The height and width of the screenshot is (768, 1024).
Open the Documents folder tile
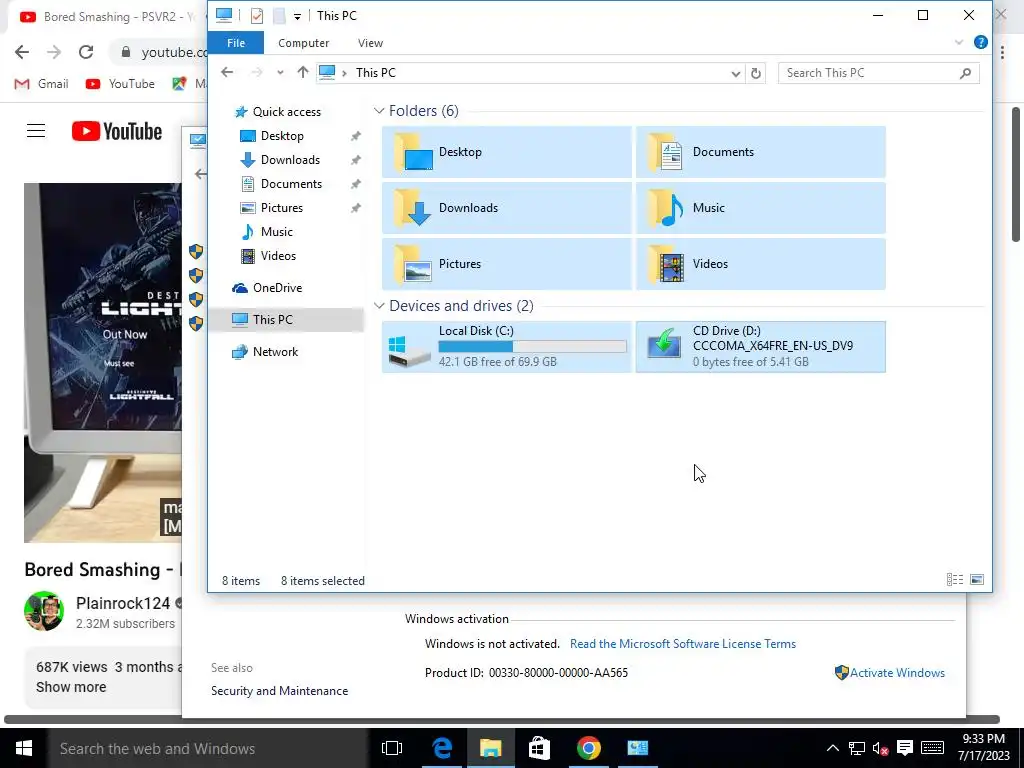coord(761,152)
